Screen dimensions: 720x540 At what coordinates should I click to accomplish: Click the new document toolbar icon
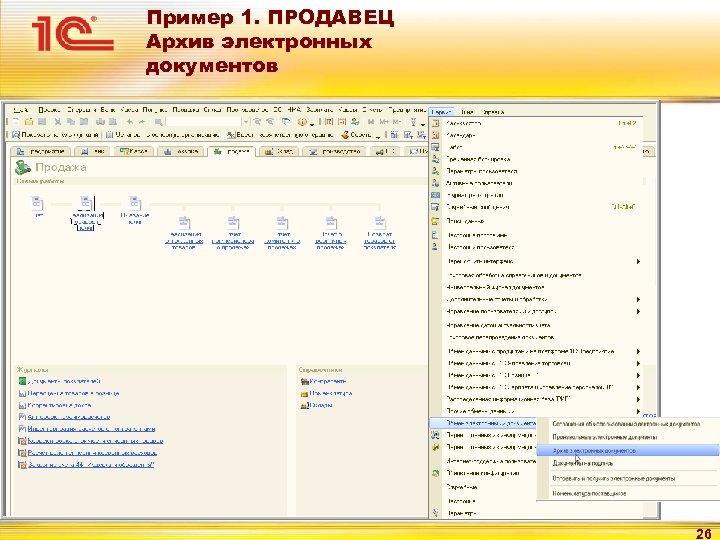click(16, 122)
